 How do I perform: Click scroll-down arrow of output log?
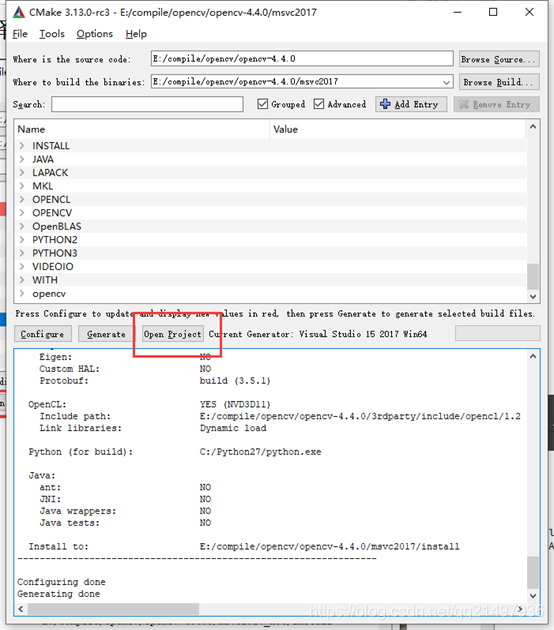pyautogui.click(x=533, y=595)
